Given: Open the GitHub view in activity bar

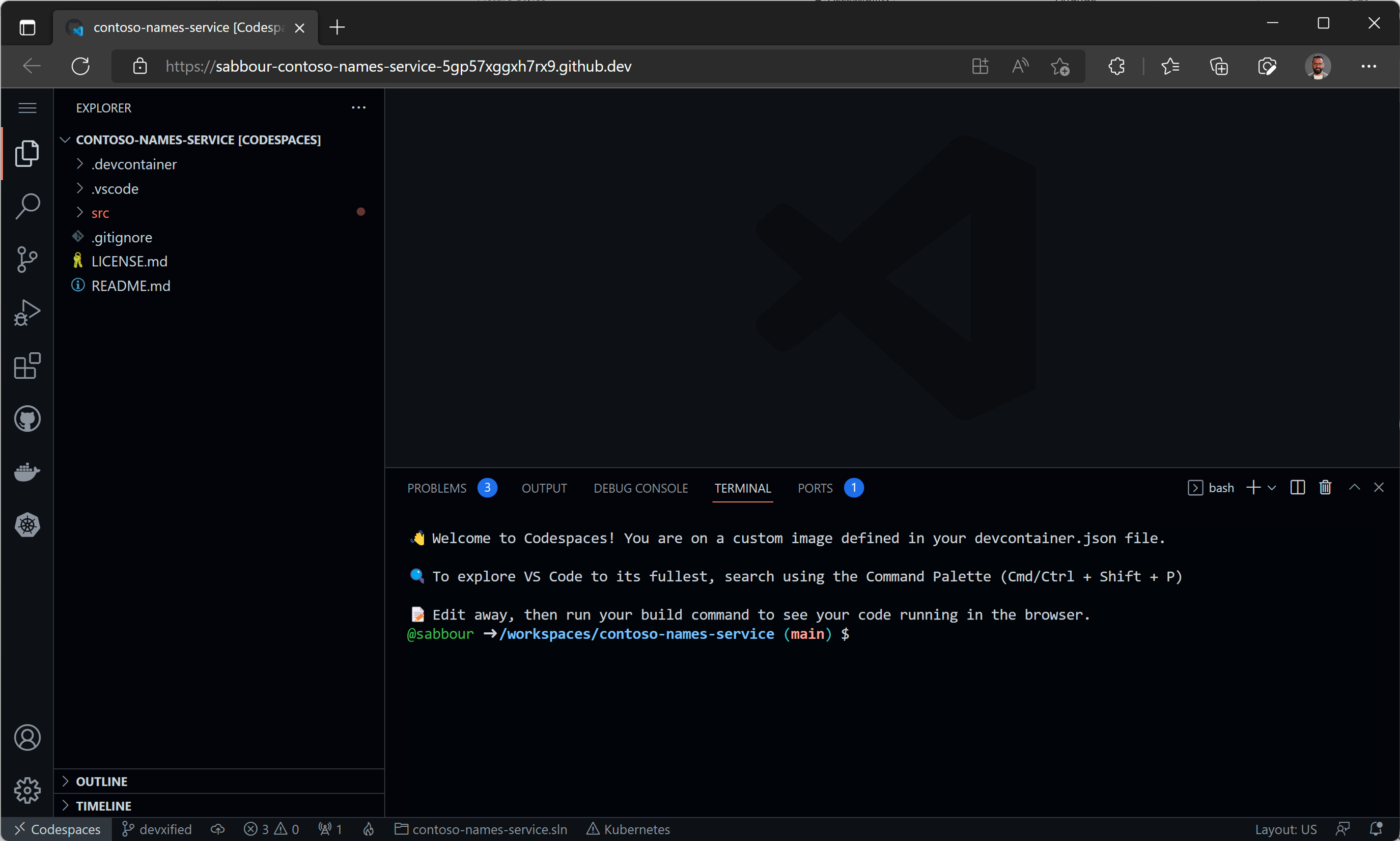Looking at the screenshot, I should point(27,419).
